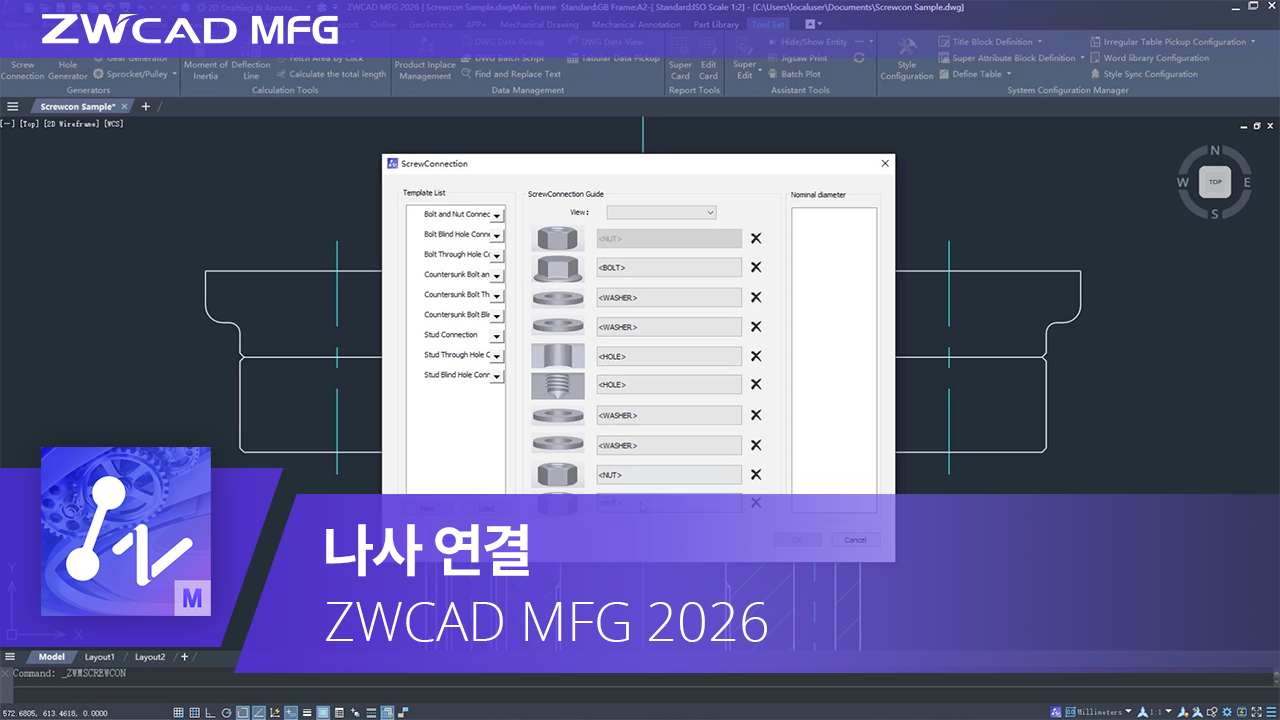Click Calculate the total length tool
1280x720 pixels.
[330, 74]
